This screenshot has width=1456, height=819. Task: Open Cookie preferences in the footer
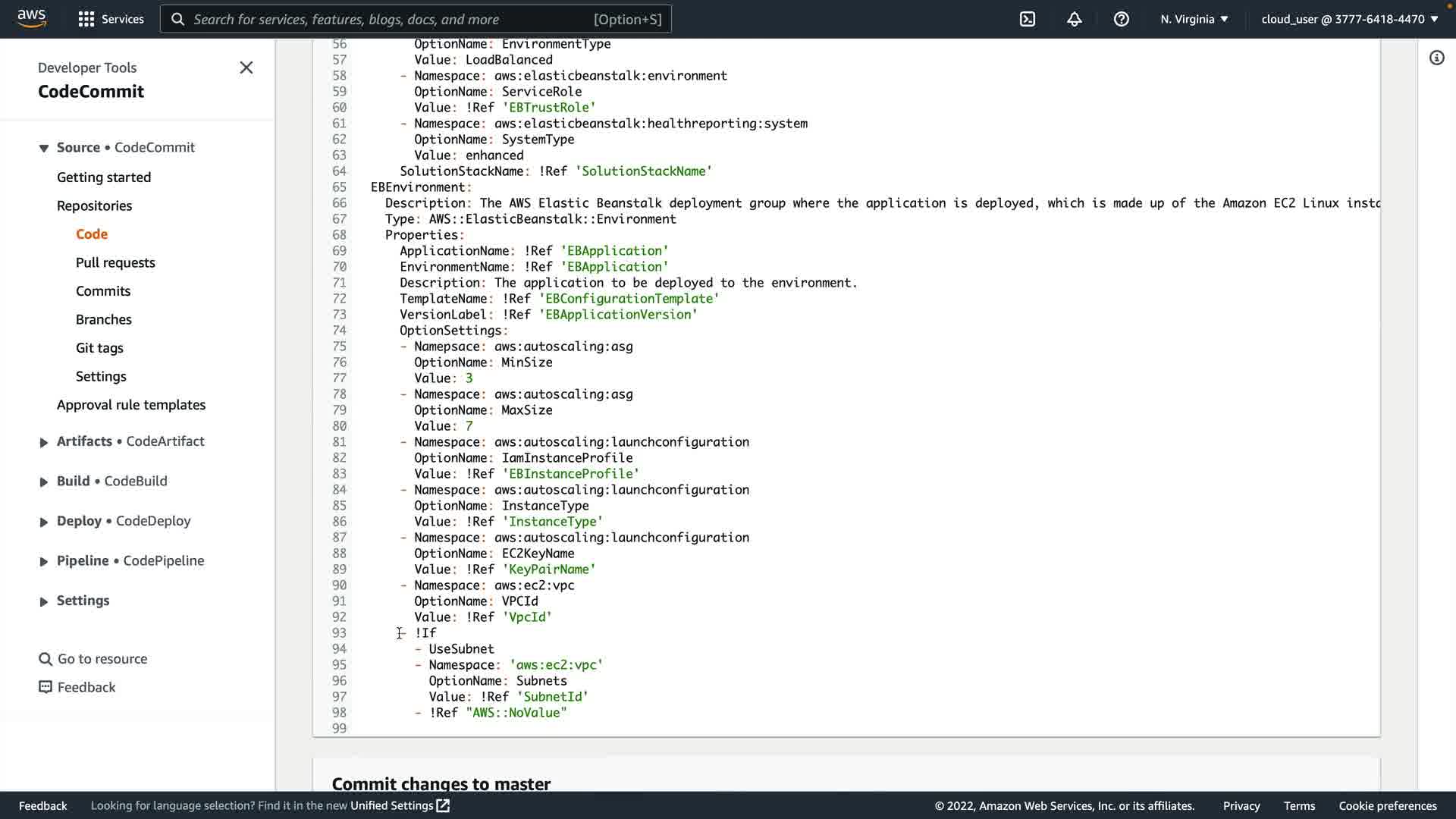[1387, 805]
